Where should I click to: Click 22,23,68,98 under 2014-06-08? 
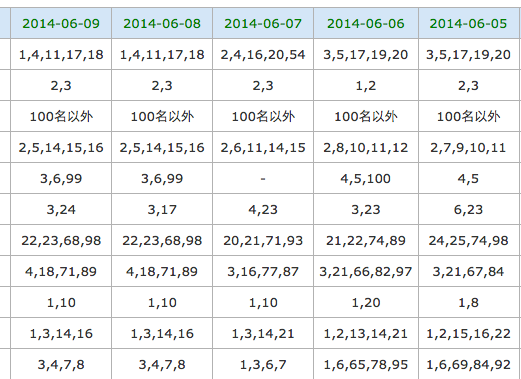[x=162, y=240]
